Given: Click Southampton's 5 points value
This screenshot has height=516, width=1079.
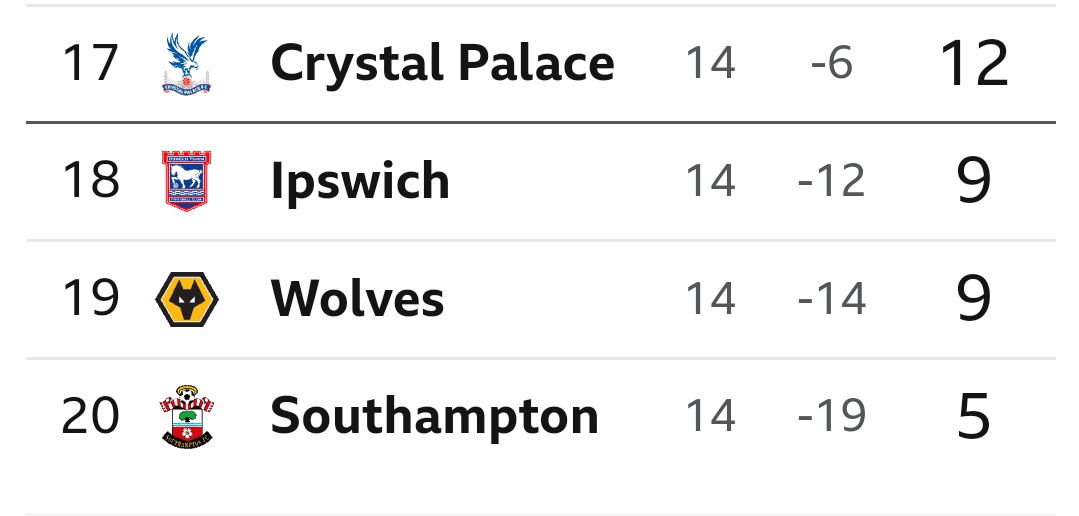Looking at the screenshot, I should click(974, 417).
